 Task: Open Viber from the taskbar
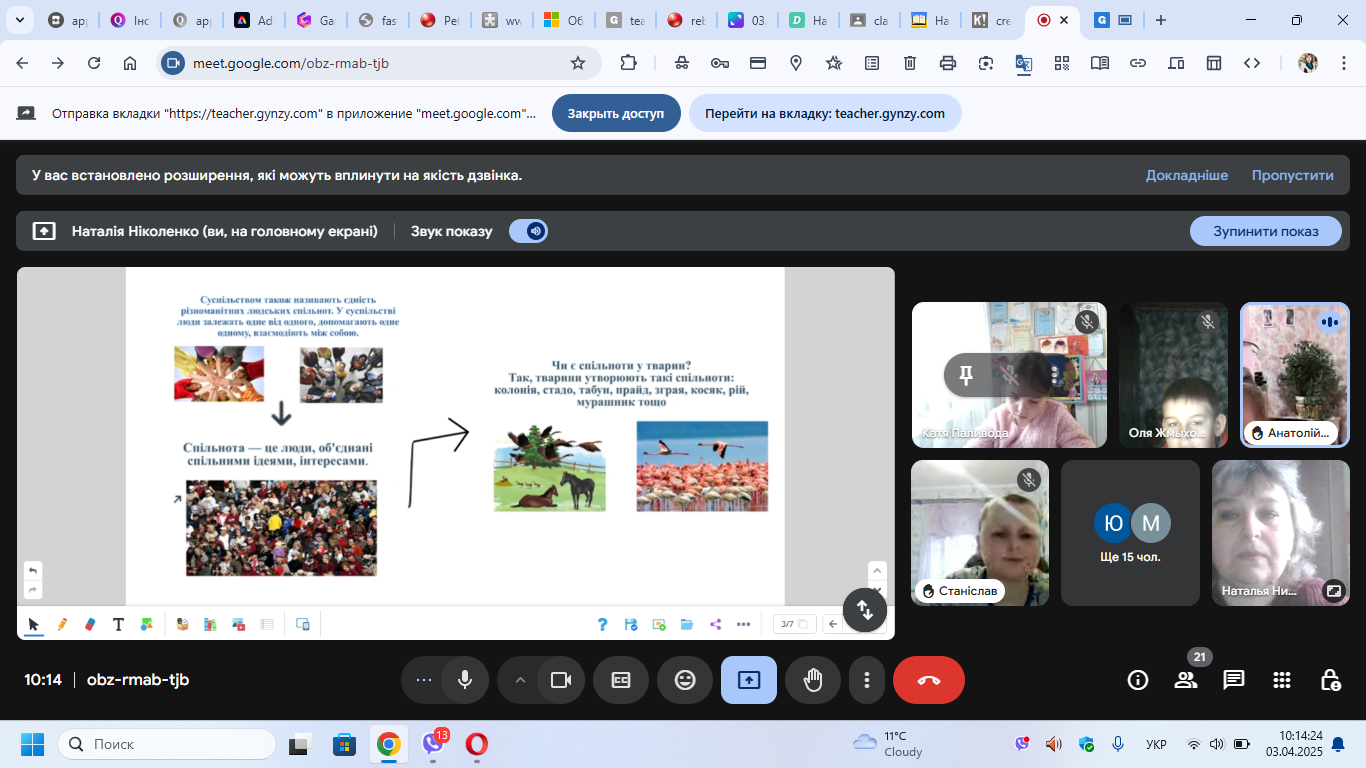[433, 744]
